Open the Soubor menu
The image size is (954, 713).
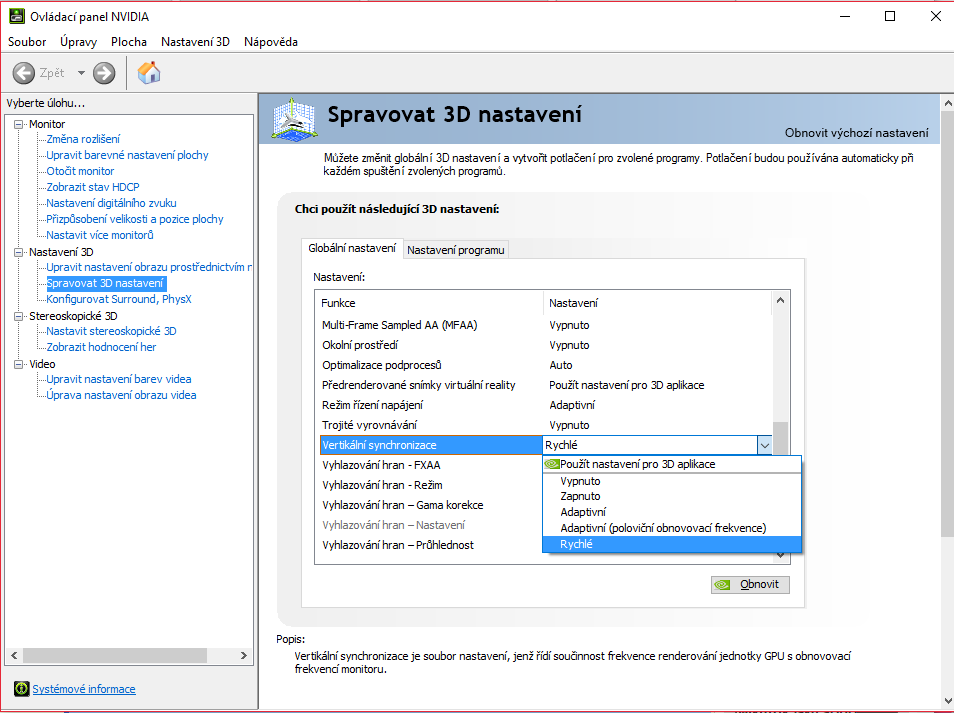(x=27, y=41)
